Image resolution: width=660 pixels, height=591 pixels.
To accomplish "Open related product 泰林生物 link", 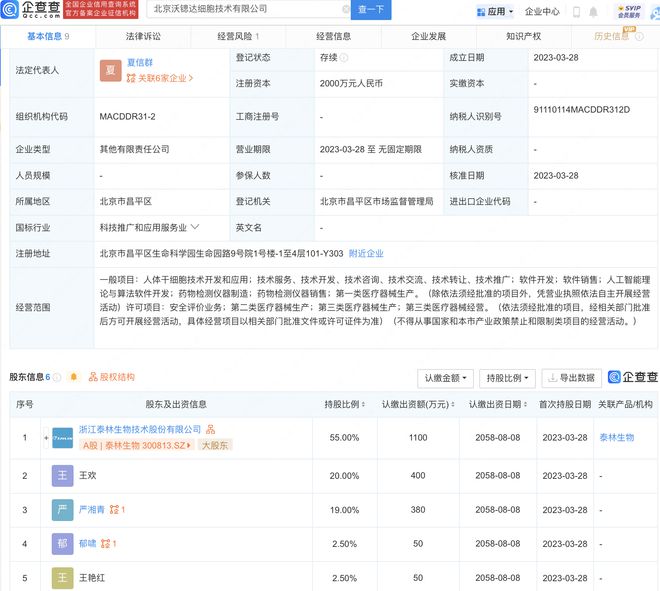I will (617, 438).
